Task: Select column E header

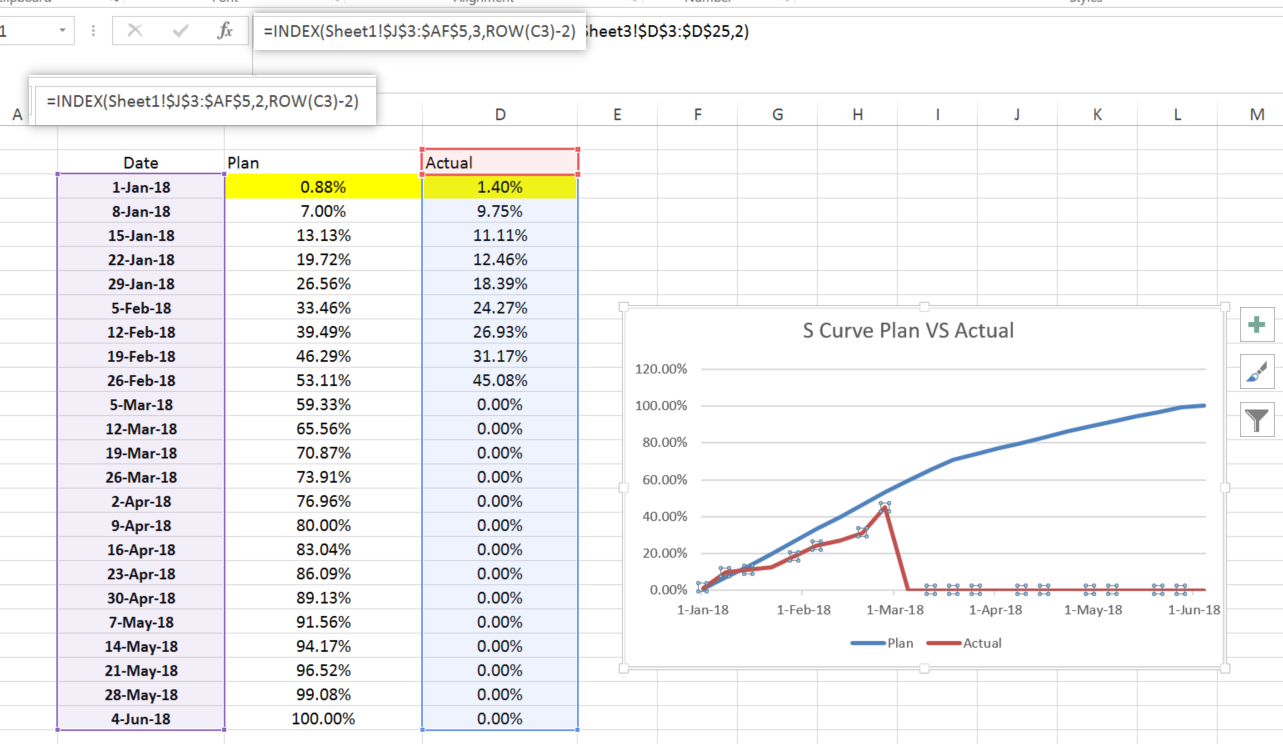Action: tap(617, 115)
